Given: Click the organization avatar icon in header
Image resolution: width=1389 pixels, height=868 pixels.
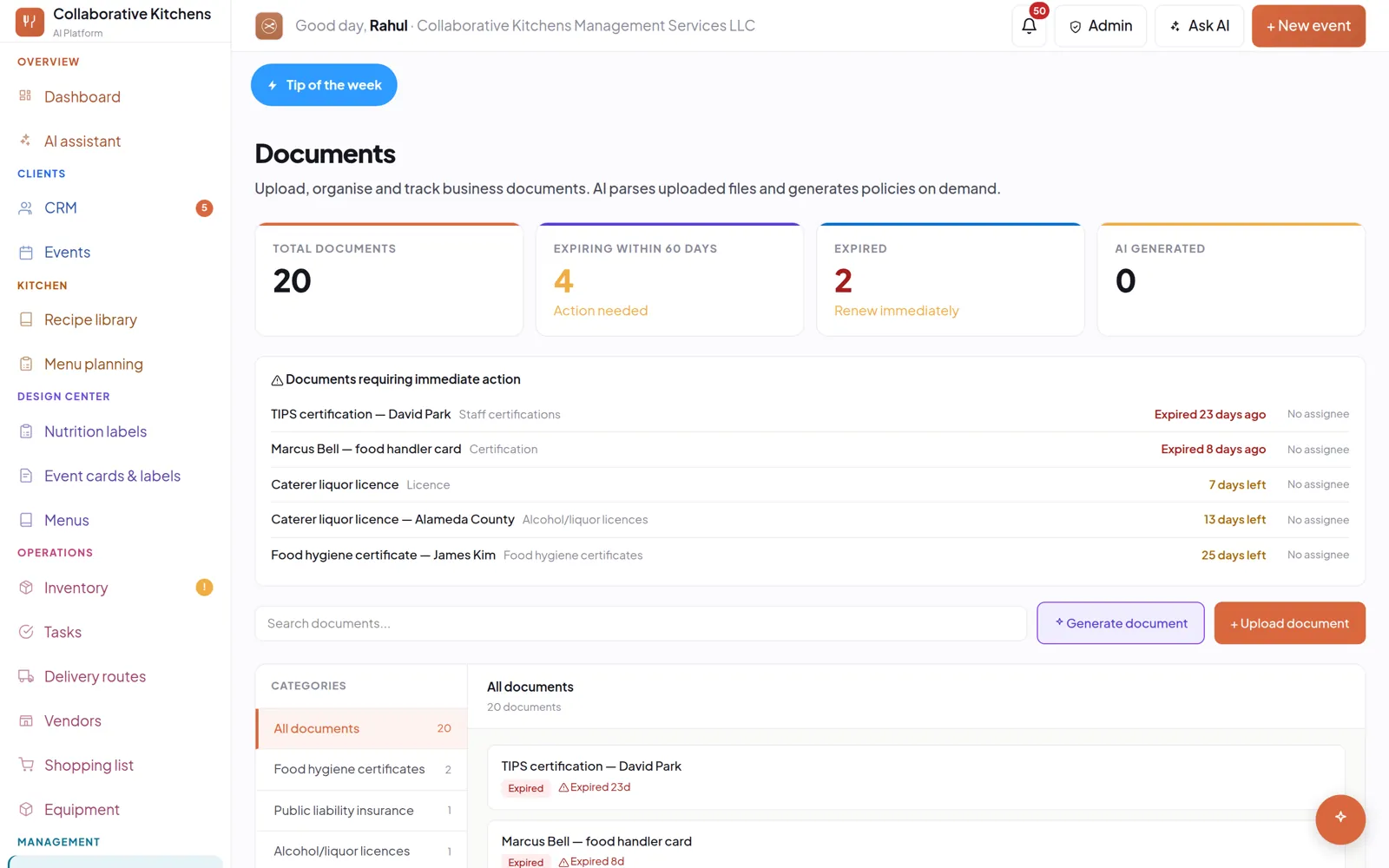Looking at the screenshot, I should pos(269,26).
